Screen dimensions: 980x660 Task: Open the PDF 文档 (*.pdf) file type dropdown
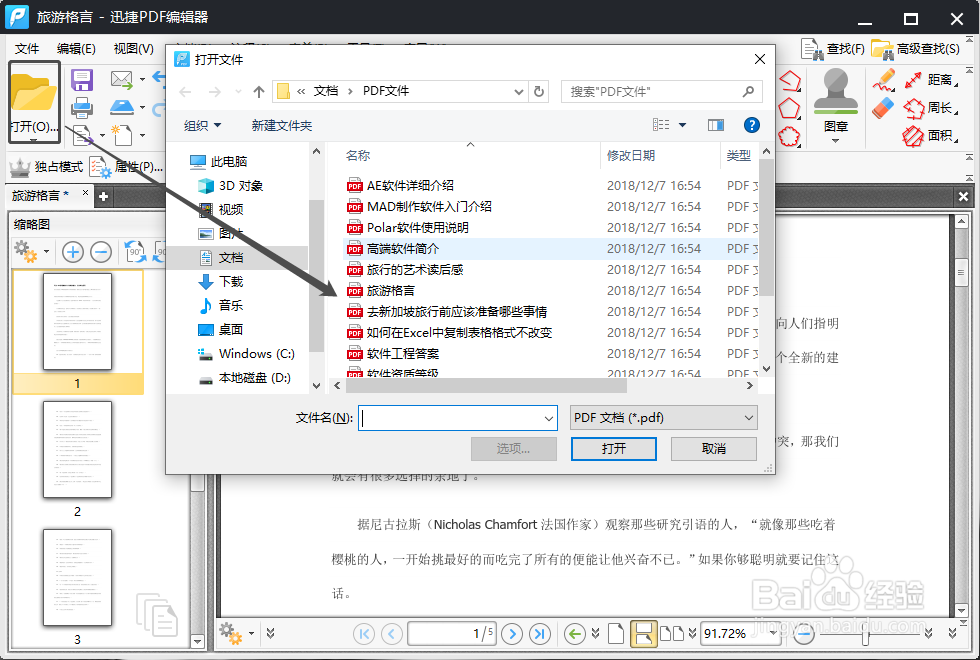[663, 418]
